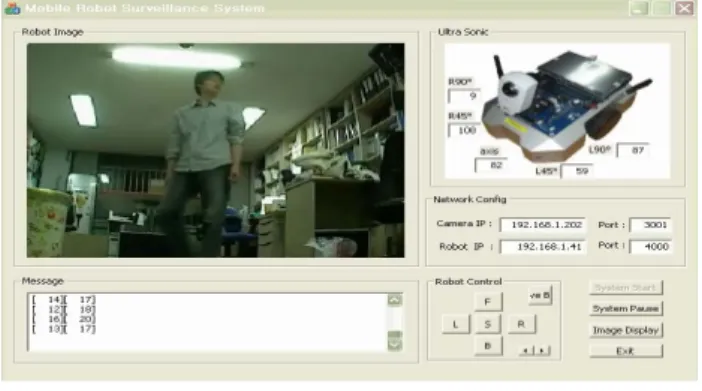Click the System Pause button
Screen dimensions: 702x391
626,309
